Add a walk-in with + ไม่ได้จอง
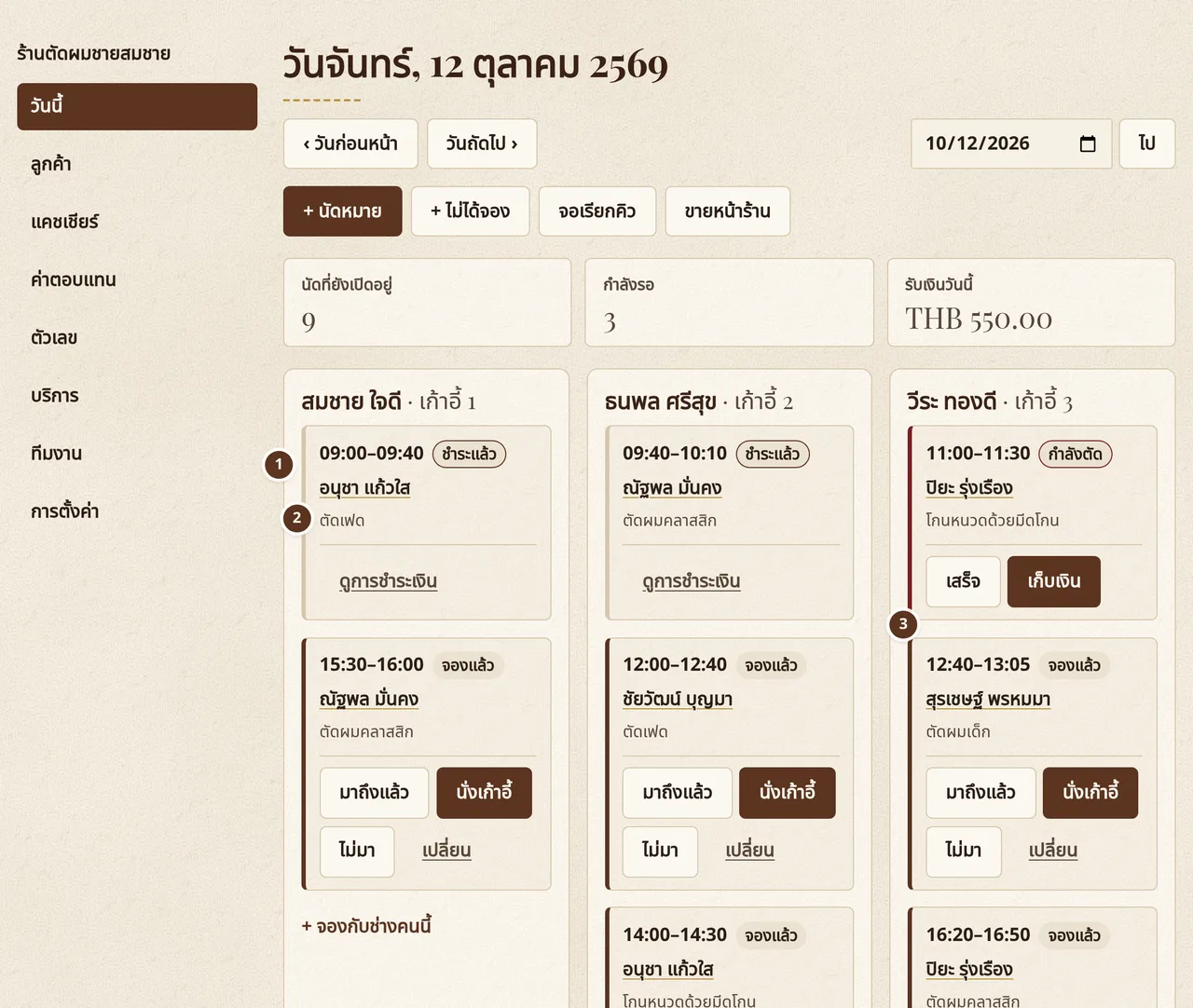1193x1008 pixels. click(x=471, y=211)
